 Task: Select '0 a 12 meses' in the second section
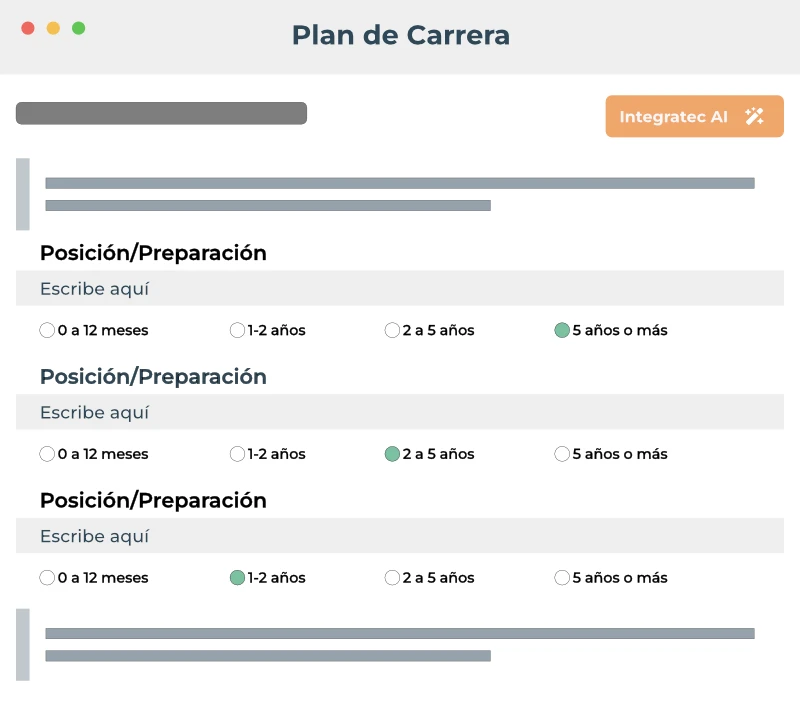click(47, 454)
